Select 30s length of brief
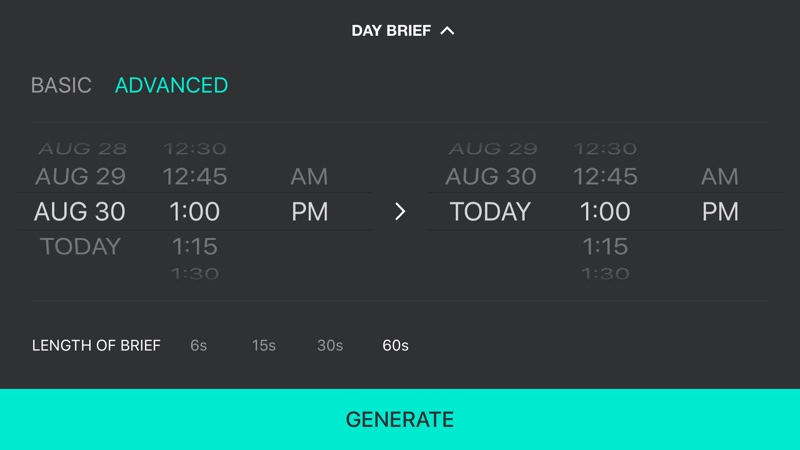Viewport: 800px width, 450px height. click(330, 346)
